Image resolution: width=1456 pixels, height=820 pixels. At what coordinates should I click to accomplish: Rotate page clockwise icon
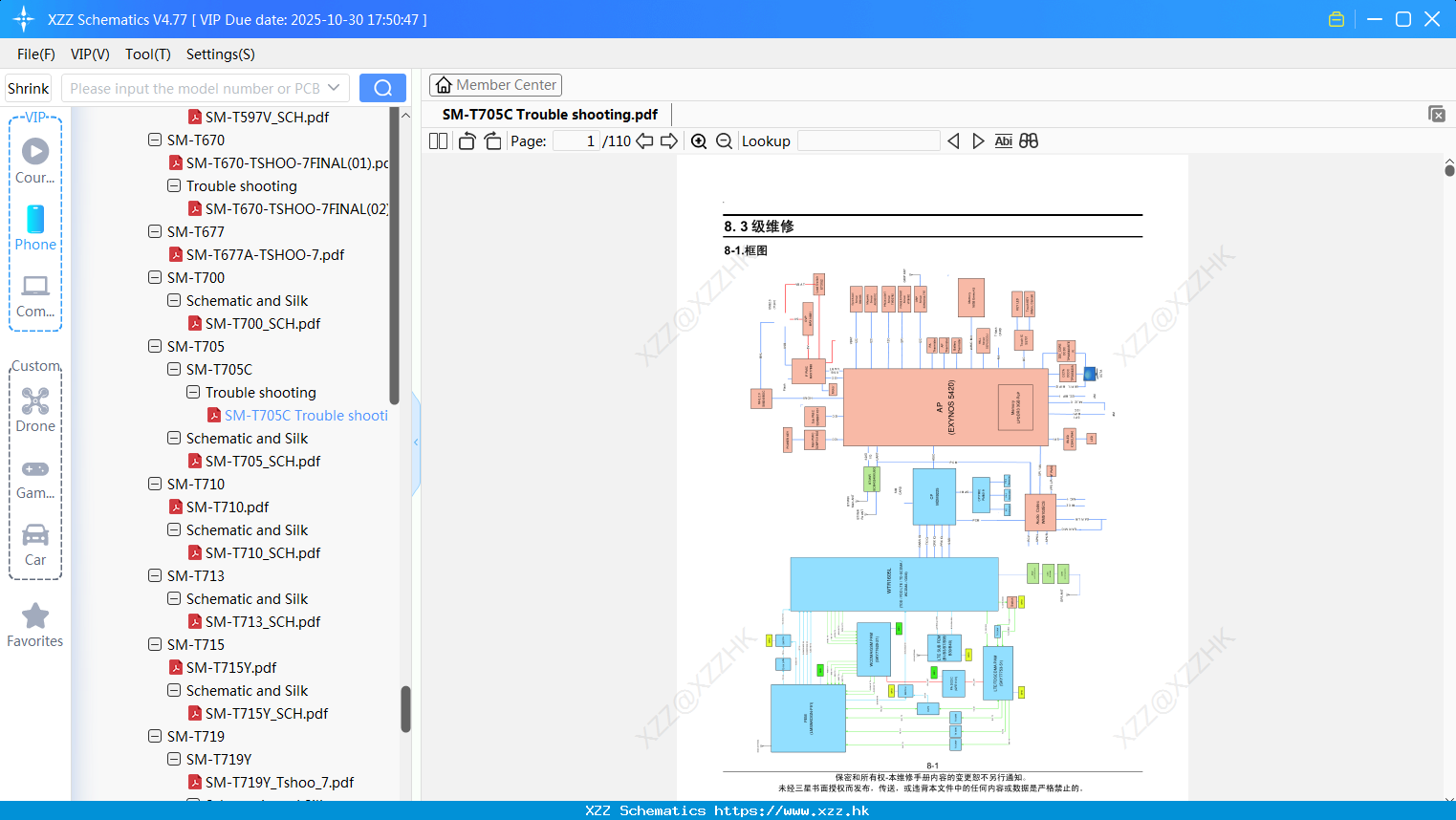point(492,140)
